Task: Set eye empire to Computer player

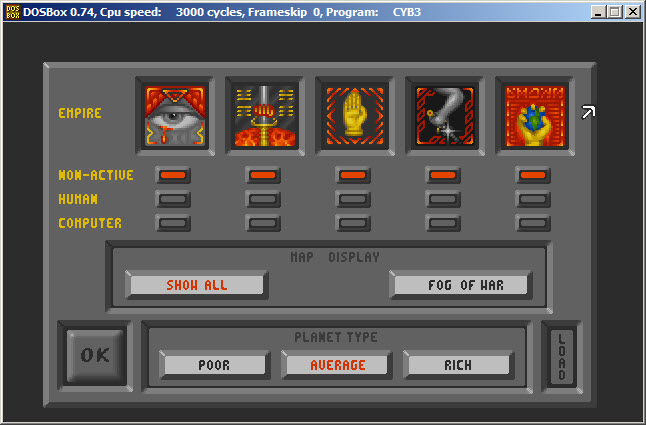Action: point(173,223)
